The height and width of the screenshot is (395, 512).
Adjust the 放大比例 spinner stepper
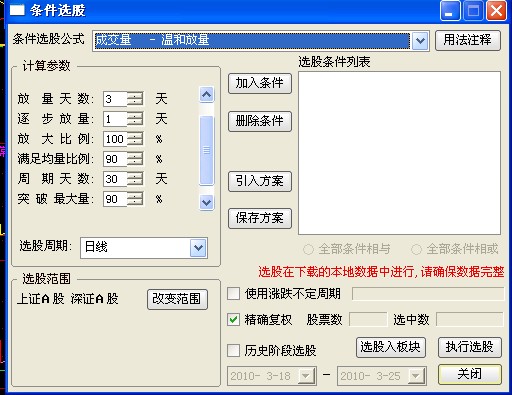135,139
